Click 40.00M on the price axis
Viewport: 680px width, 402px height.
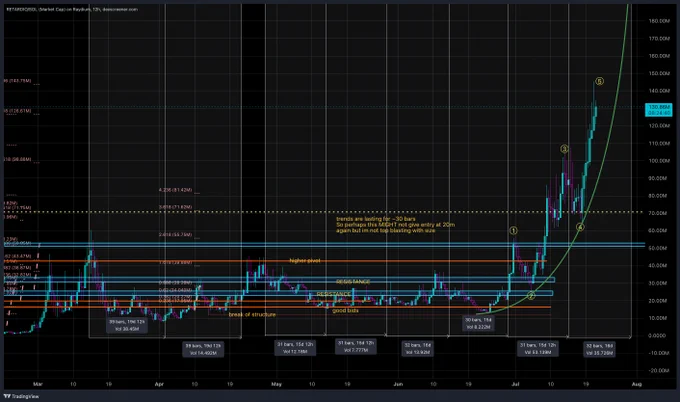pyautogui.click(x=659, y=265)
